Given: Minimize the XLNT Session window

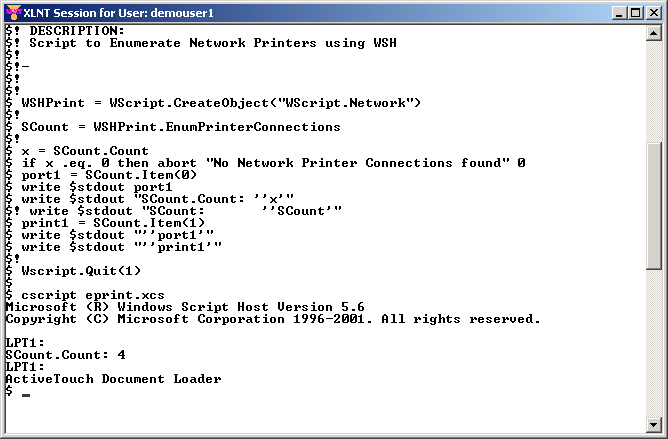Looking at the screenshot, I should (x=619, y=13).
